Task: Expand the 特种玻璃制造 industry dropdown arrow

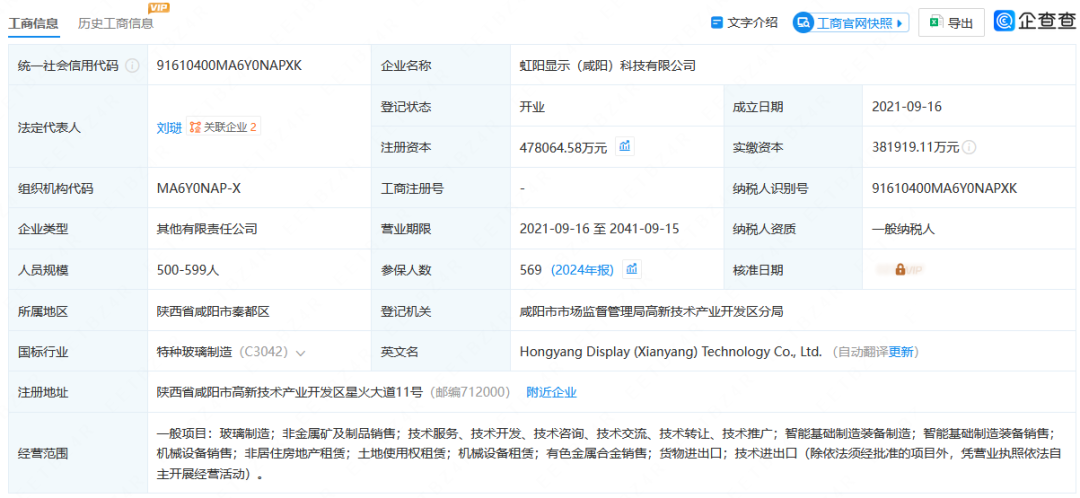Action: pos(301,352)
